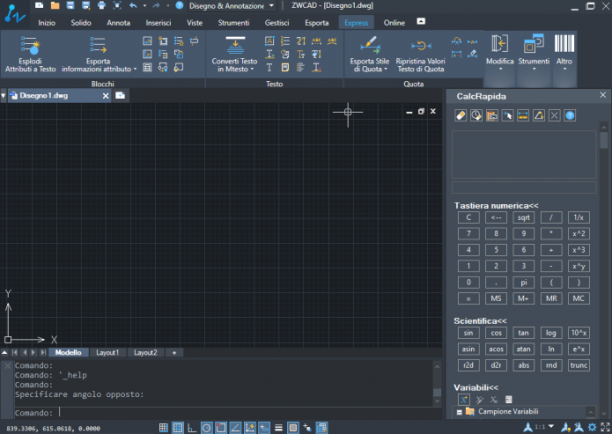
Task: Click the fullscreen icon in status bar
Action: click(x=605, y=427)
